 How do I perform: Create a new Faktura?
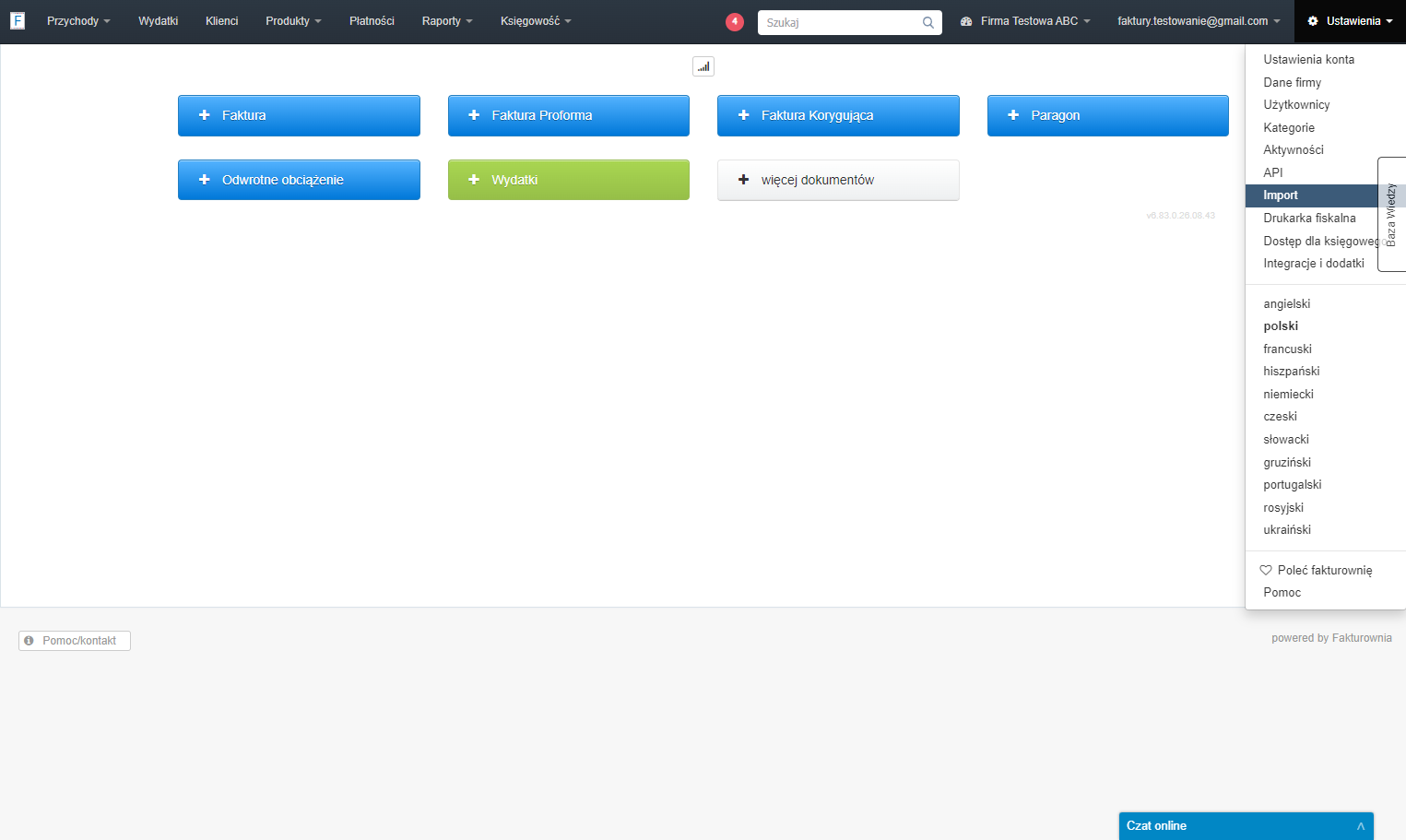[299, 115]
